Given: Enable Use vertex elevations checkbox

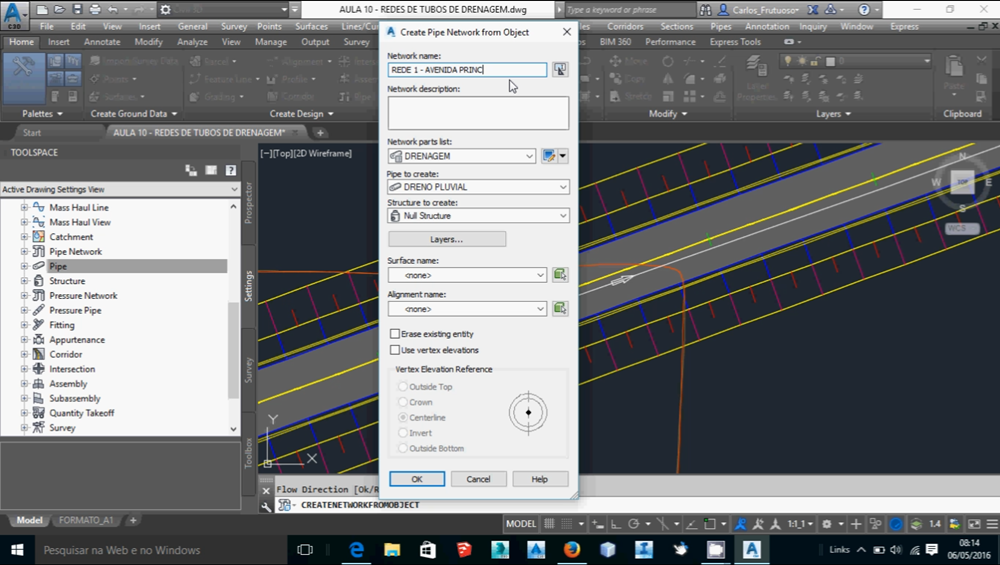Looking at the screenshot, I should click(x=395, y=350).
